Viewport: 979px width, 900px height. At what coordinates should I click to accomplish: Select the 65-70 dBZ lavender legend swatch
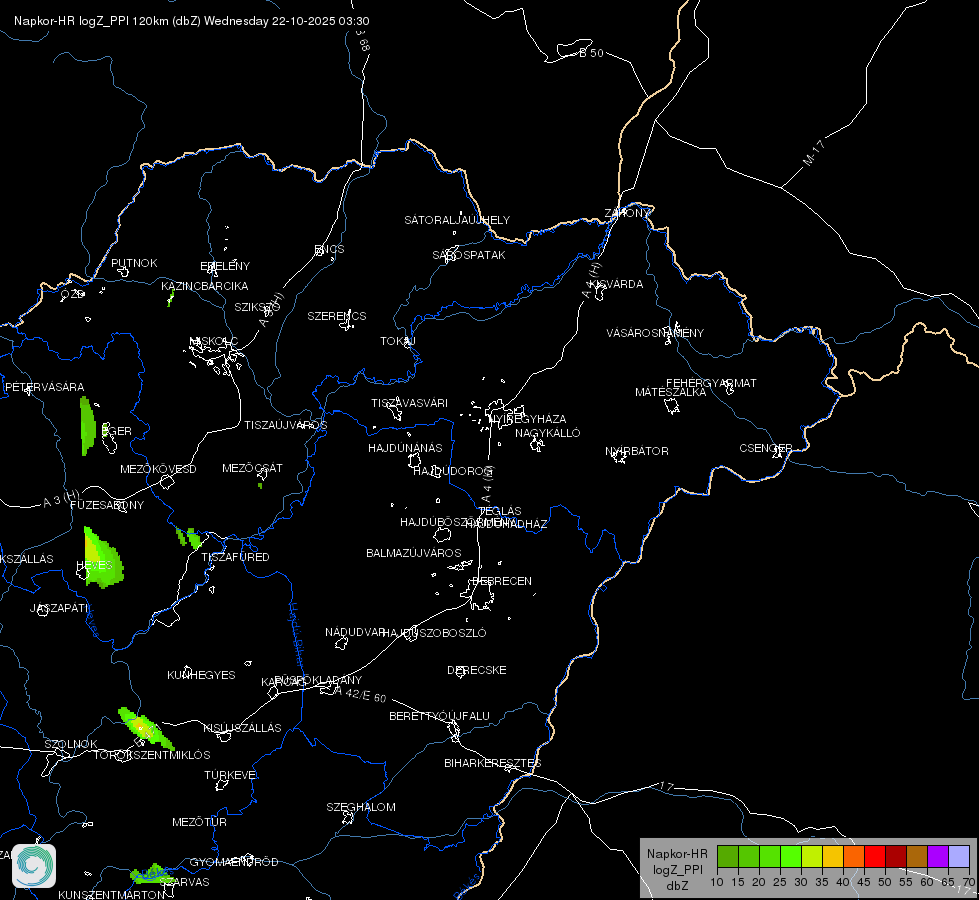click(x=959, y=856)
